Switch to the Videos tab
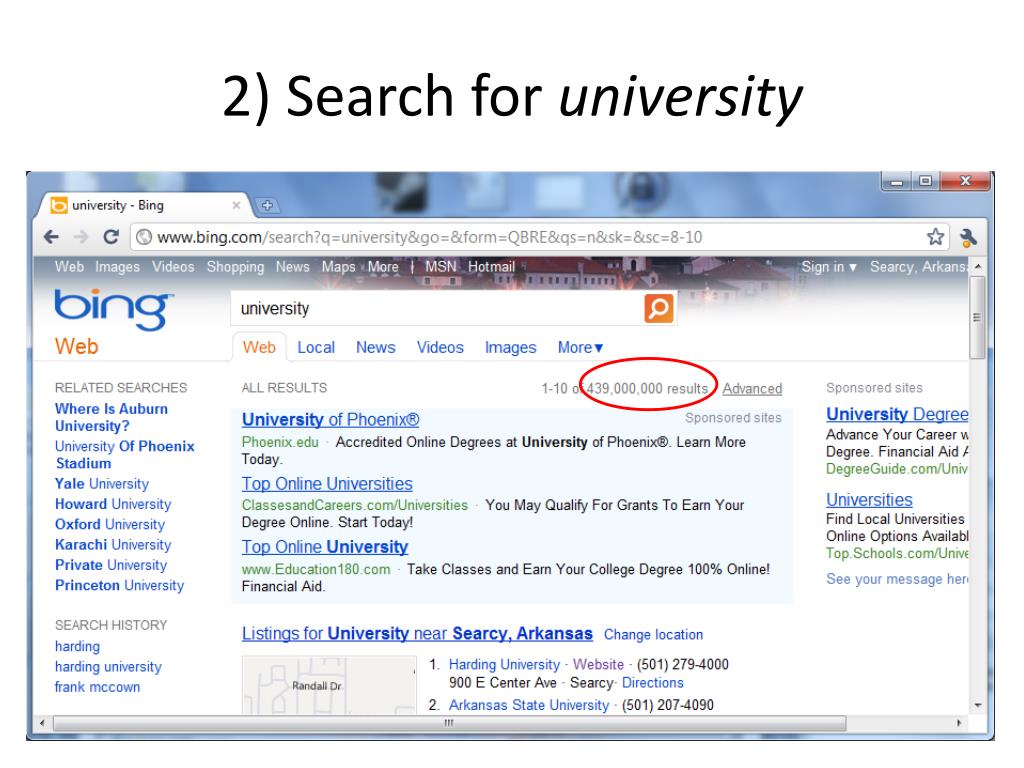The image size is (1024, 768). (x=440, y=347)
